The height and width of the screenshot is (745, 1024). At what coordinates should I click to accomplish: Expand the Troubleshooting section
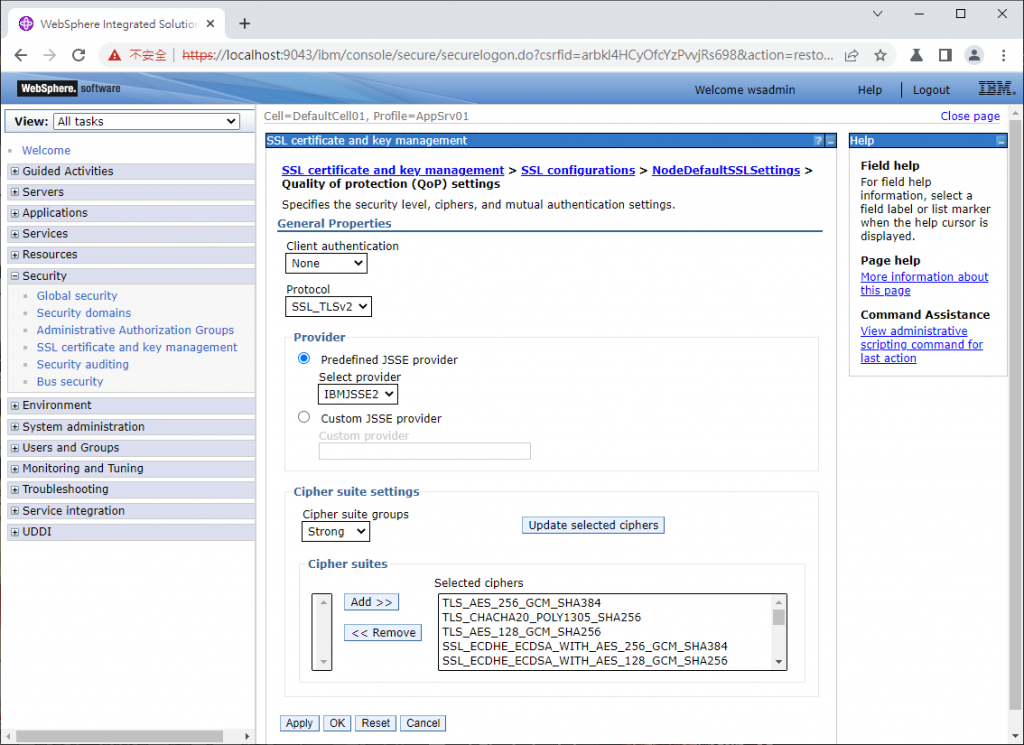point(15,490)
